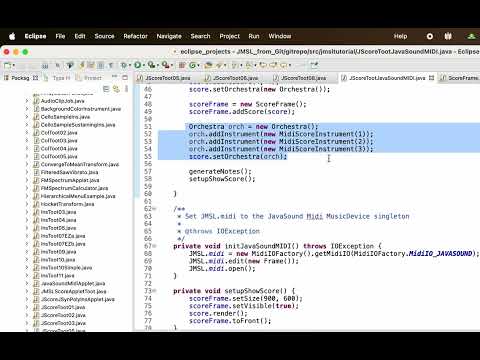
Task: Click the screen recording status icon in menu bar
Action: tap(430, 36)
